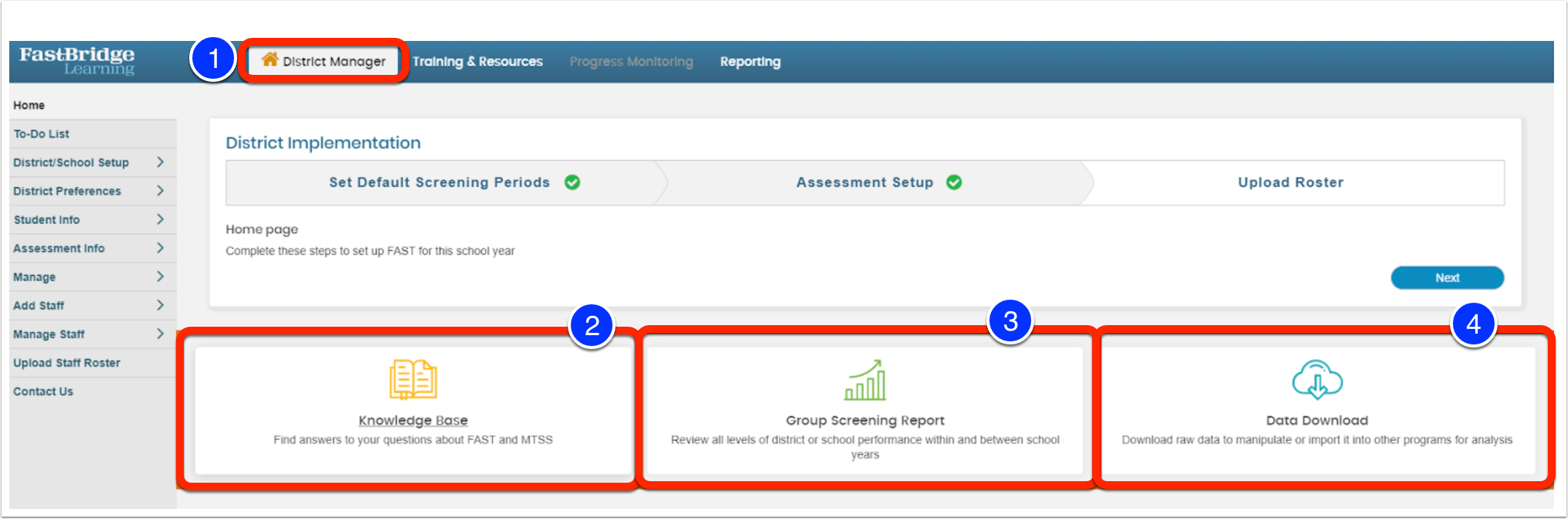Click the blue Next button

point(1448,277)
